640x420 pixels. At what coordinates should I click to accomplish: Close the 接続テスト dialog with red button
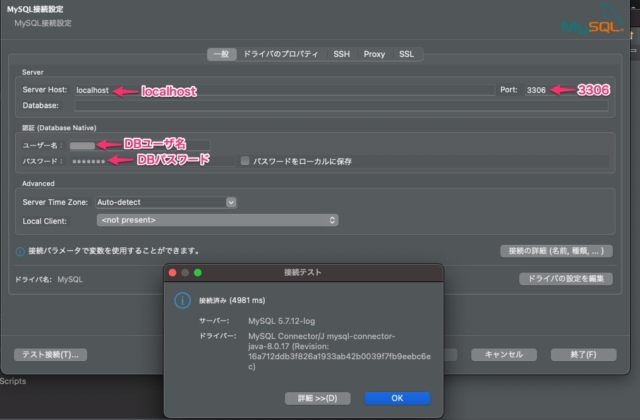pos(173,273)
